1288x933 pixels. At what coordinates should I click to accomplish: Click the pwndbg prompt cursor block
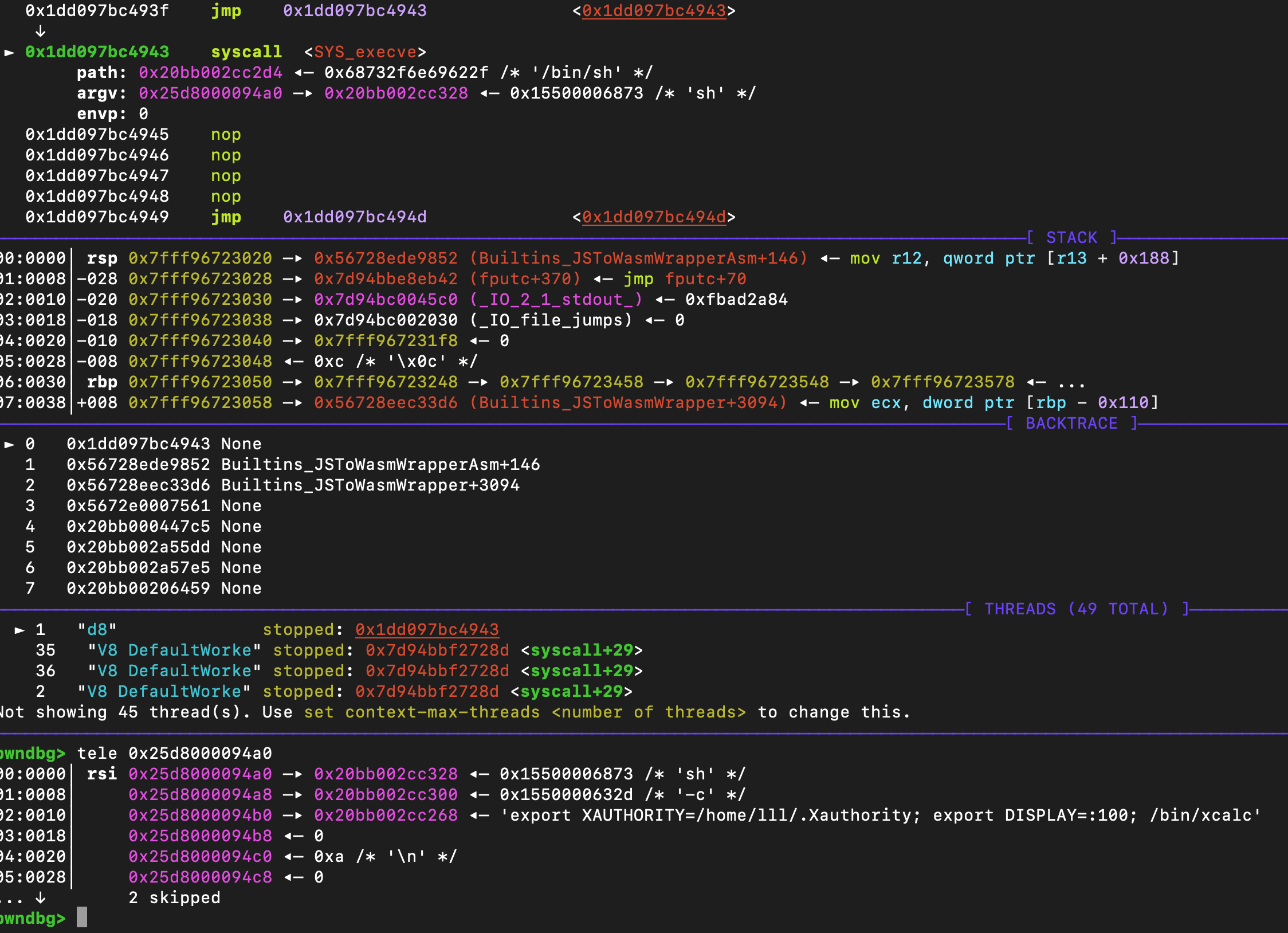(x=82, y=918)
